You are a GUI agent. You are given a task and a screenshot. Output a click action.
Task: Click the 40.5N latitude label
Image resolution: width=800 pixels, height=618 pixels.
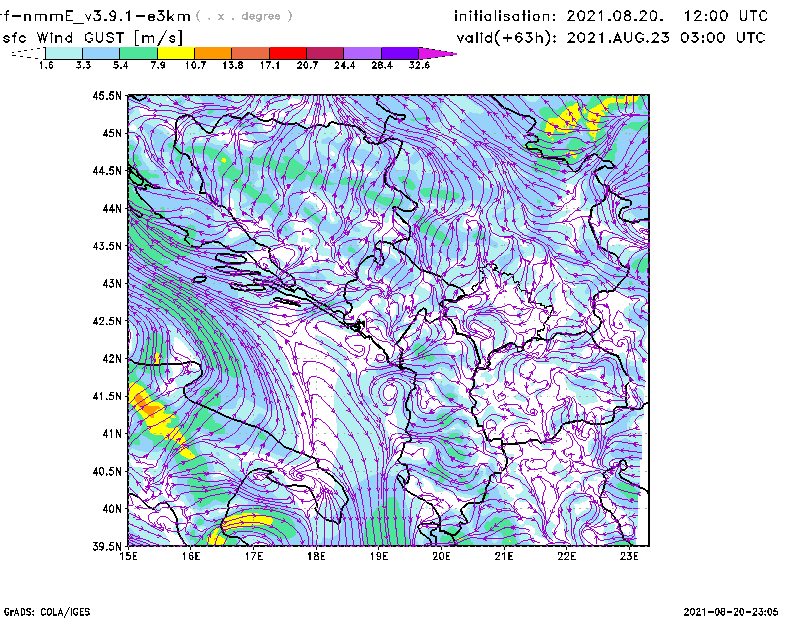107,471
